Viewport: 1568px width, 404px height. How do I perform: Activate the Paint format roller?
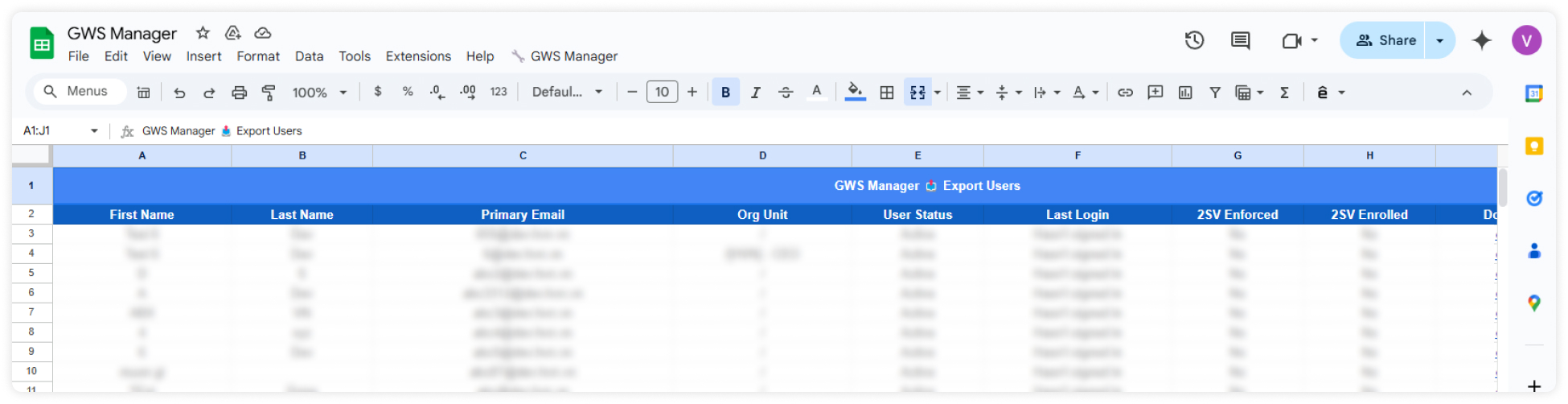[x=269, y=93]
